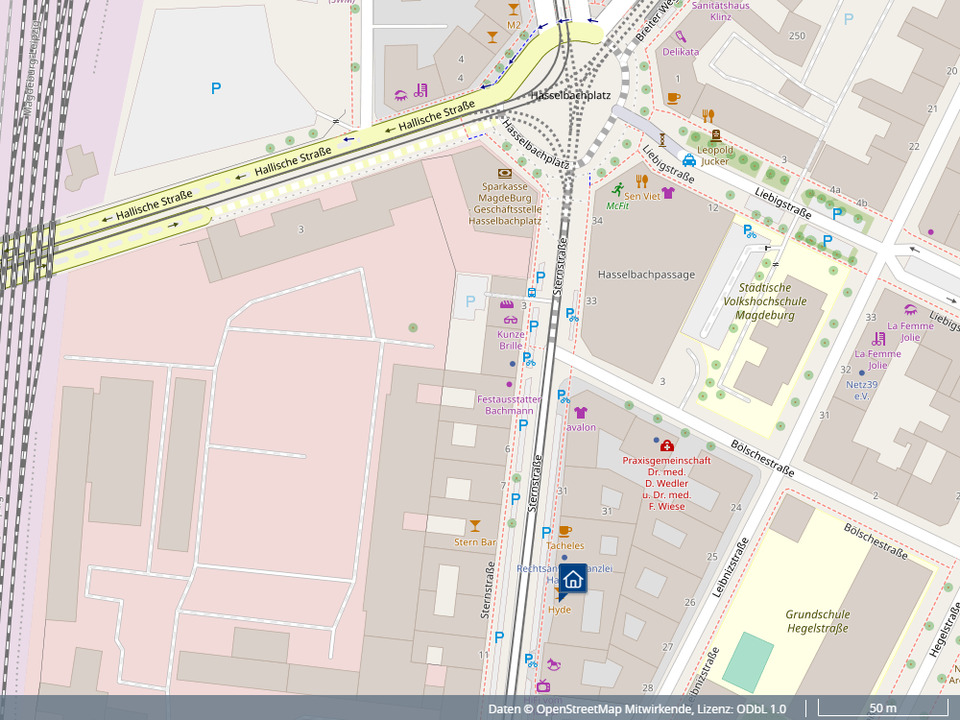
Task: Click the Hasselbachpassage building label
Action: coord(645,274)
